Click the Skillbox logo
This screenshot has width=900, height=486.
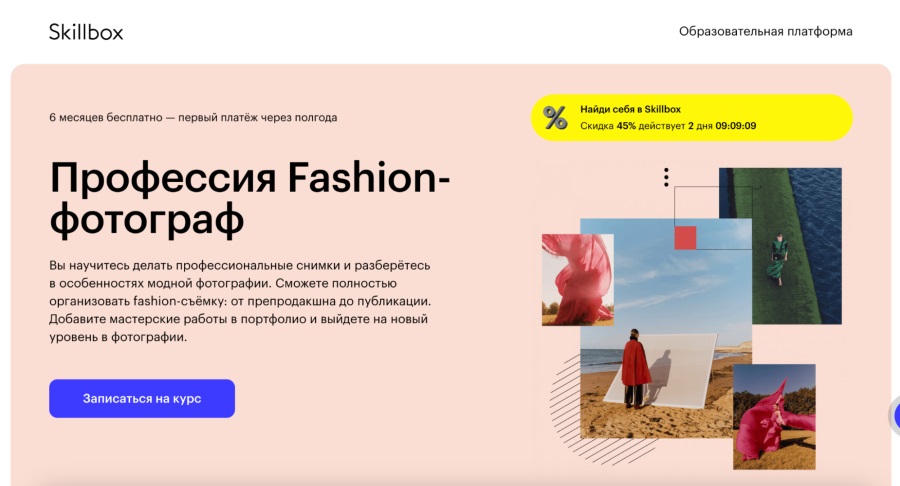(86, 32)
